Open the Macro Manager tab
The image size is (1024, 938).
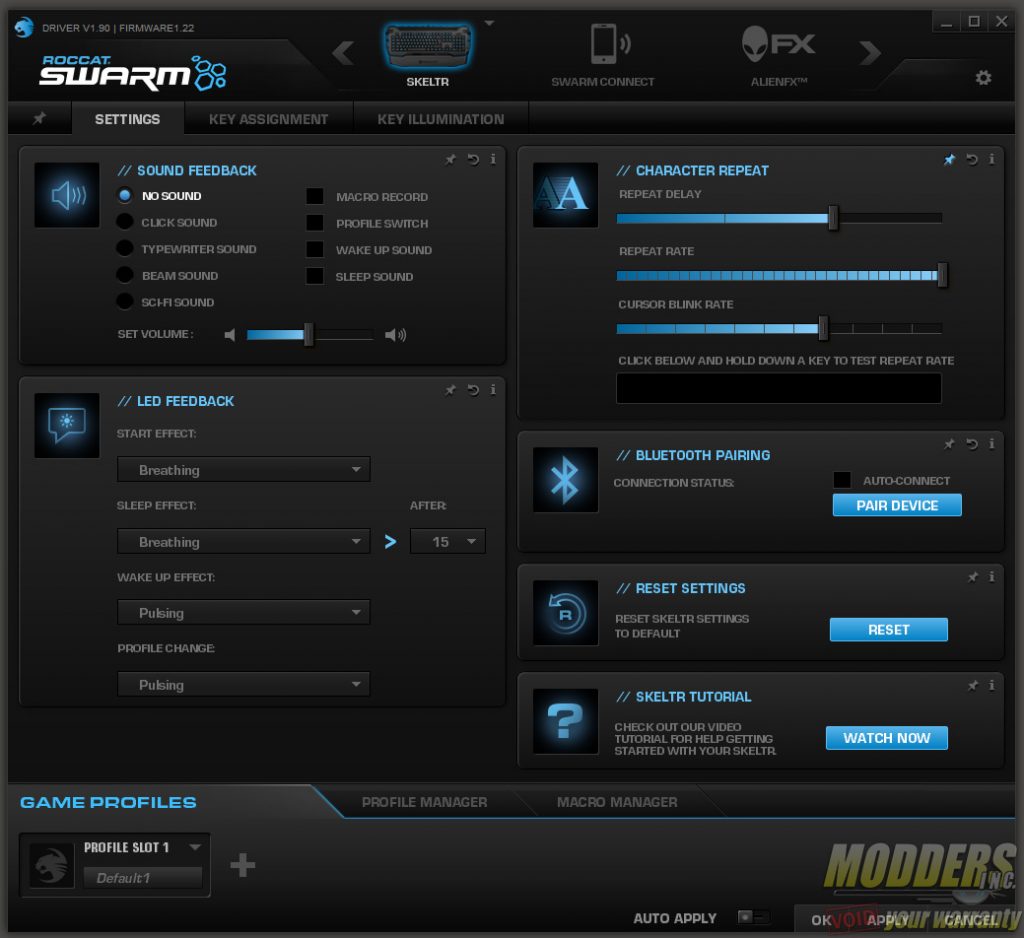pyautogui.click(x=617, y=801)
